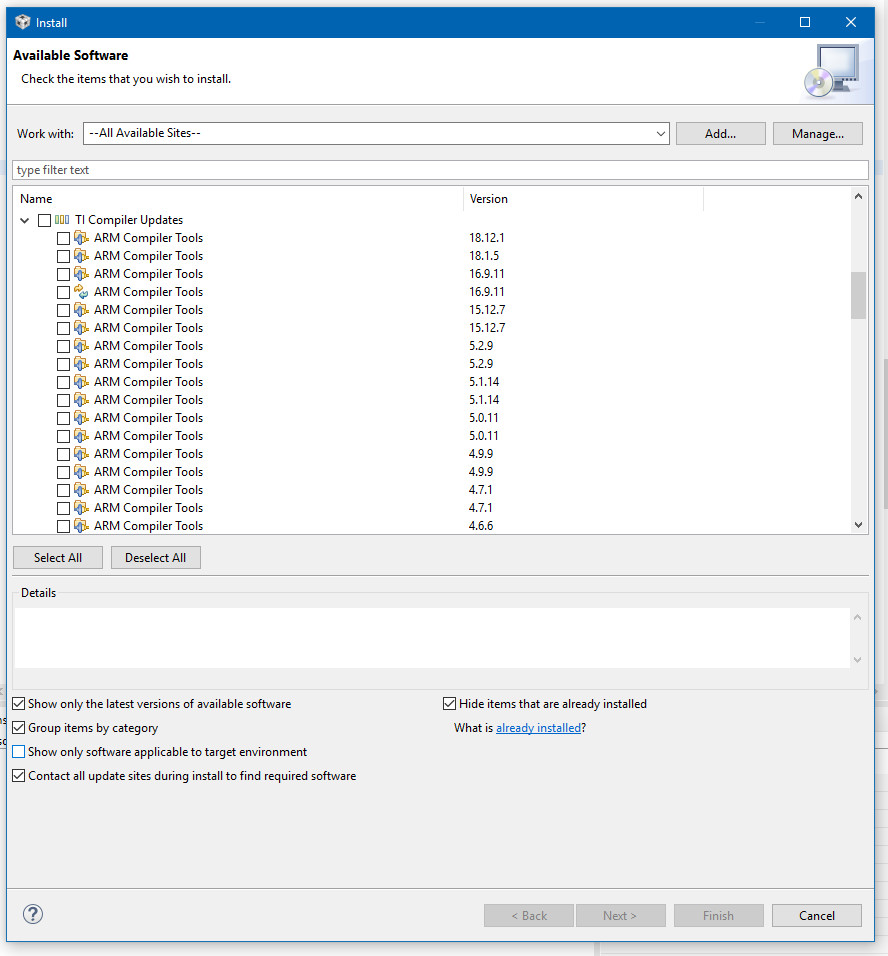Toggle Hide items that are already installed
Screen dimensions: 888x956
point(449,704)
